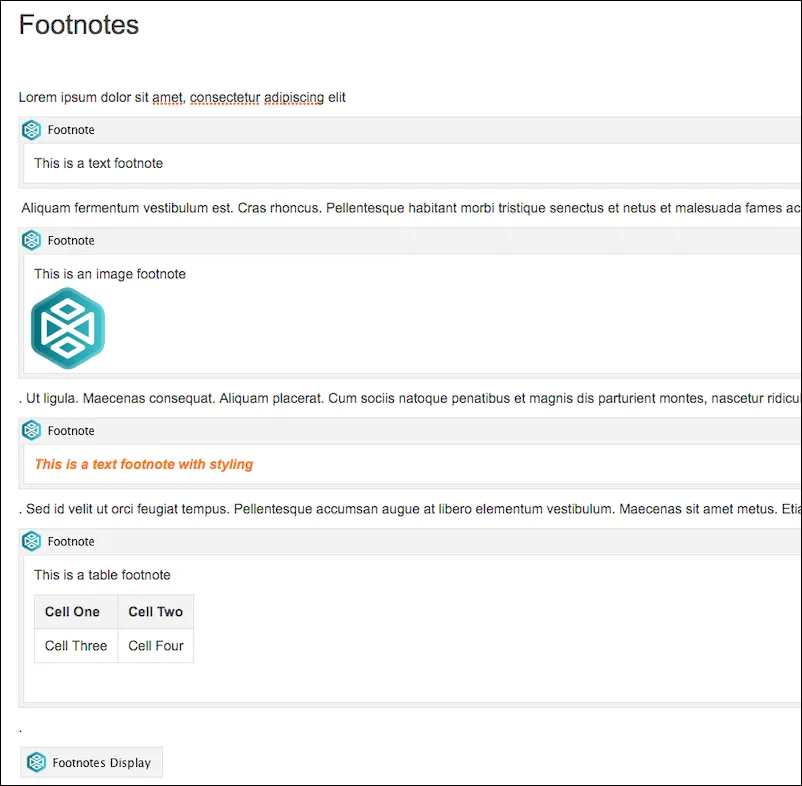The height and width of the screenshot is (786, 802).
Task: Click the 'Cell Three' table cell
Action: tap(76, 646)
